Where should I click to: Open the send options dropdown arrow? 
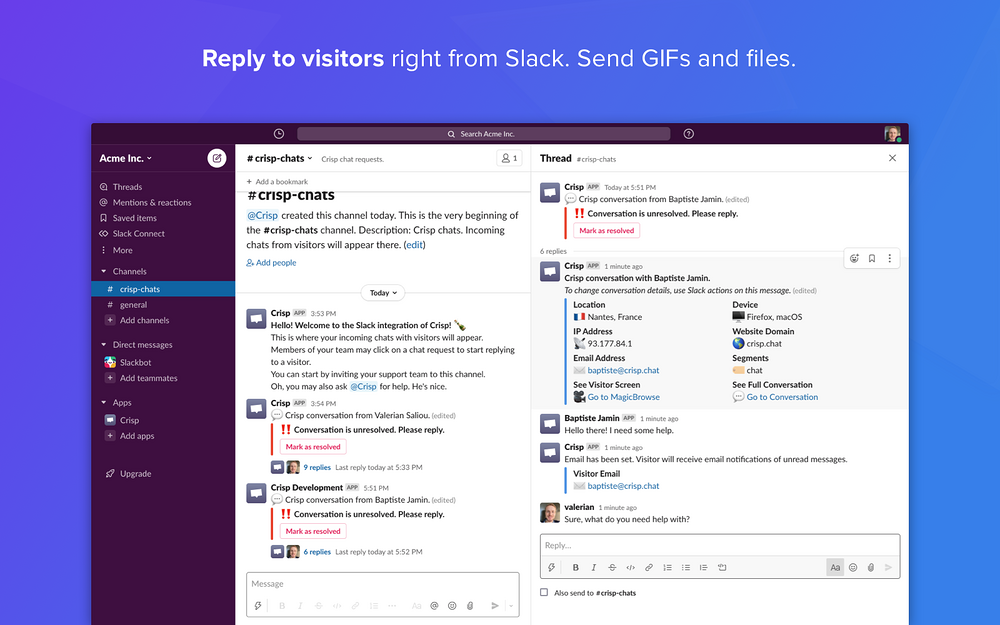point(511,606)
